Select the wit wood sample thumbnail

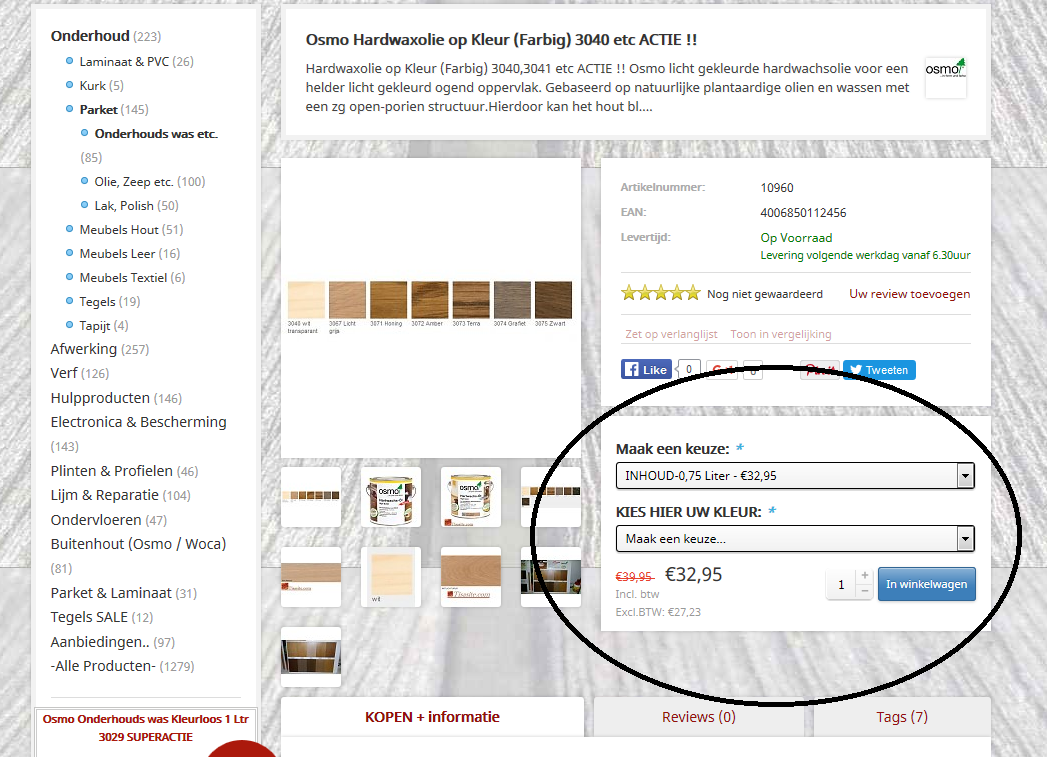click(391, 577)
